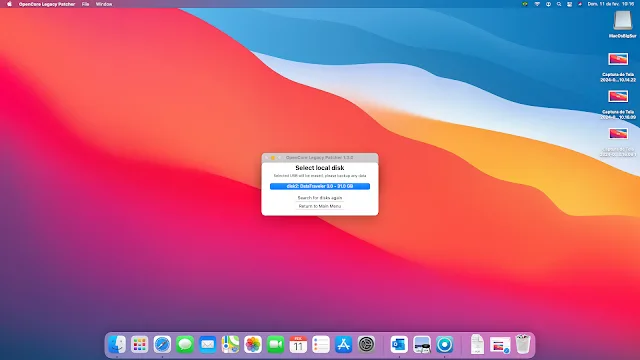Launch Safari from the Dock
Screen dimensions: 640x360
[162, 344]
